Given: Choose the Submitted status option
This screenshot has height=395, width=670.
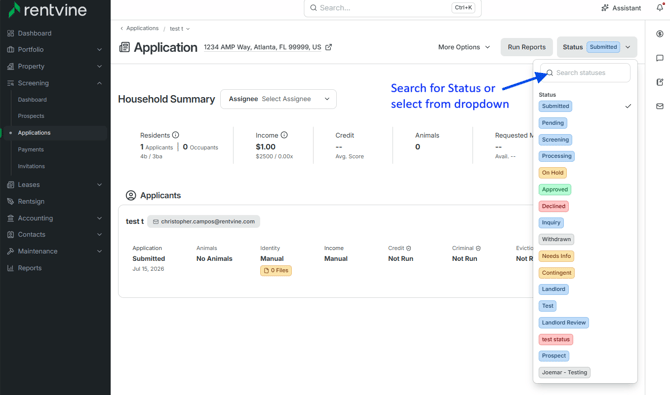Looking at the screenshot, I should point(555,106).
